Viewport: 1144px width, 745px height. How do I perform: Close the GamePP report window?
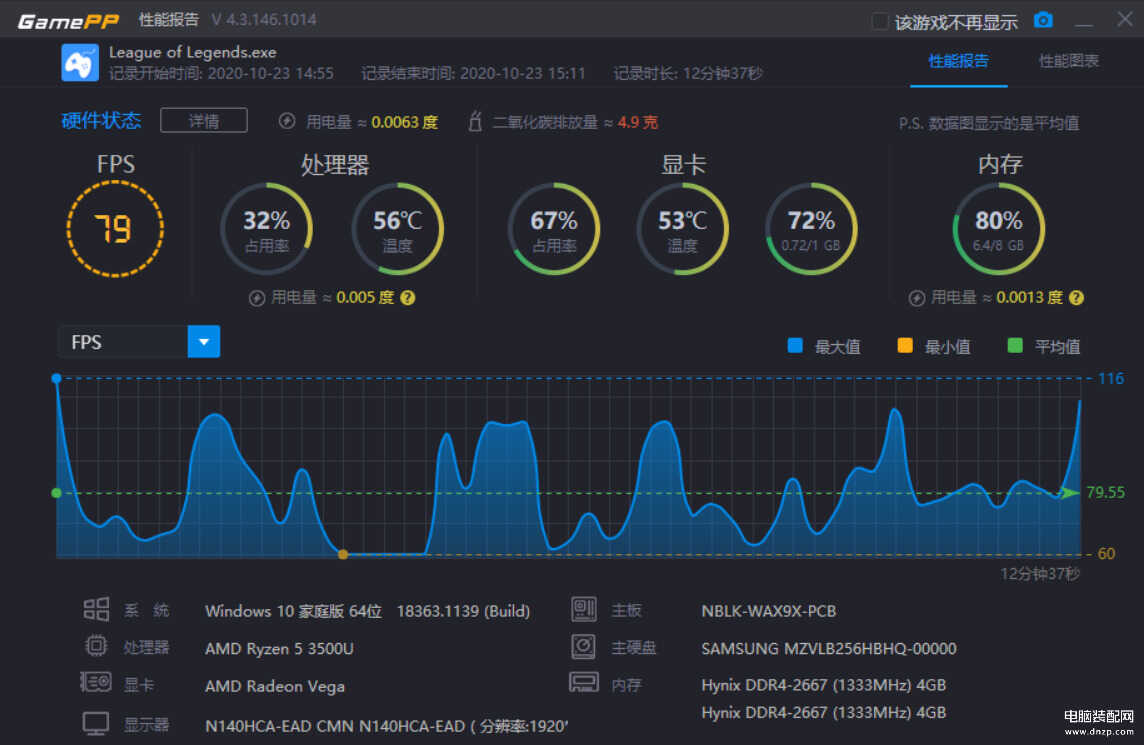coord(1125,19)
